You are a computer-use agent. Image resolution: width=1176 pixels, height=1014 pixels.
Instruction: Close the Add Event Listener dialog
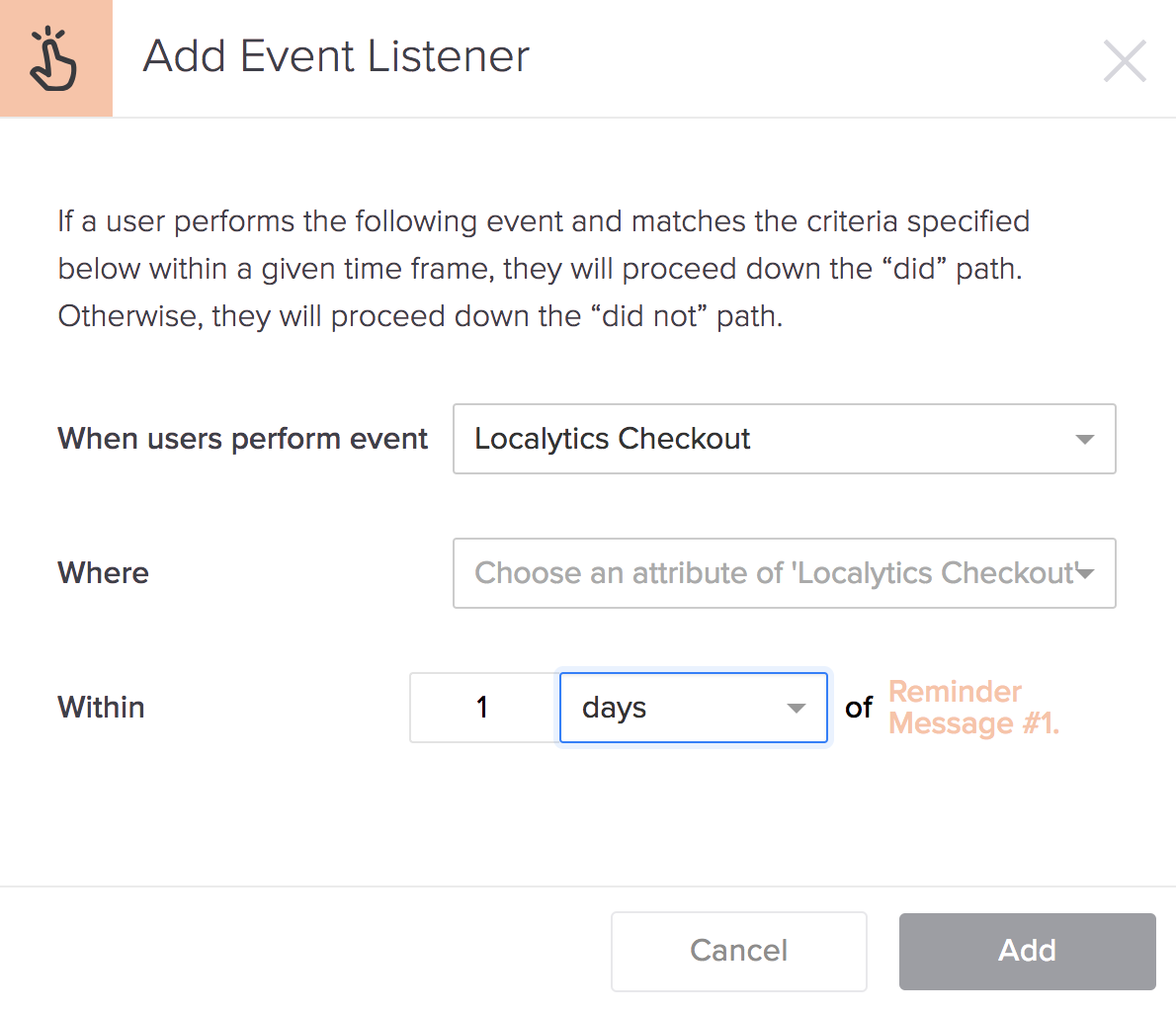point(1125,61)
